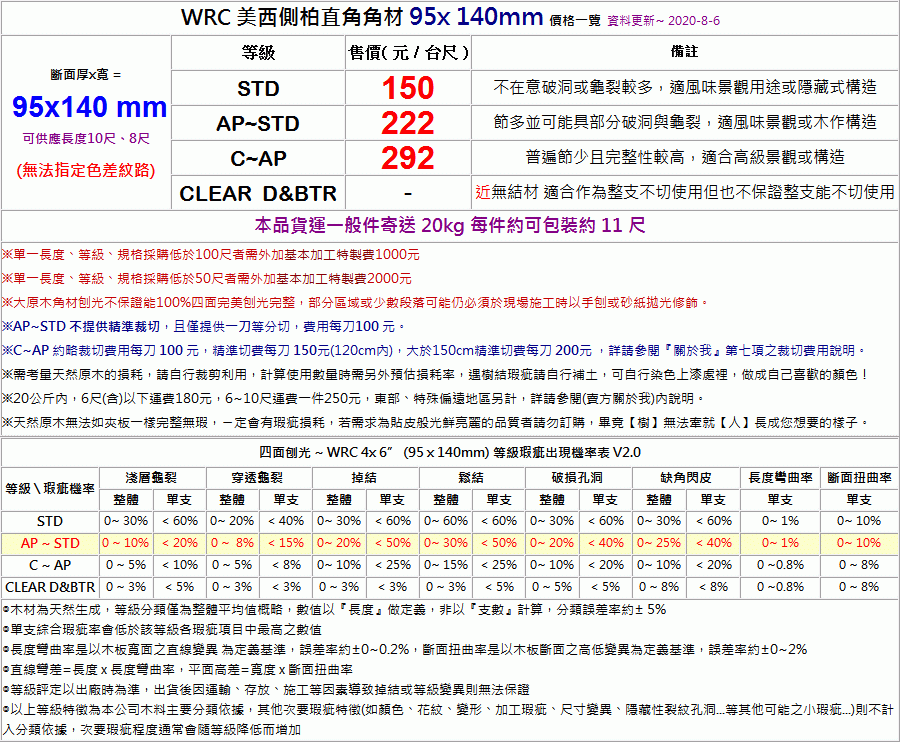Click the '鬆結' column header
Screen dimensions: 900x742
click(471, 477)
